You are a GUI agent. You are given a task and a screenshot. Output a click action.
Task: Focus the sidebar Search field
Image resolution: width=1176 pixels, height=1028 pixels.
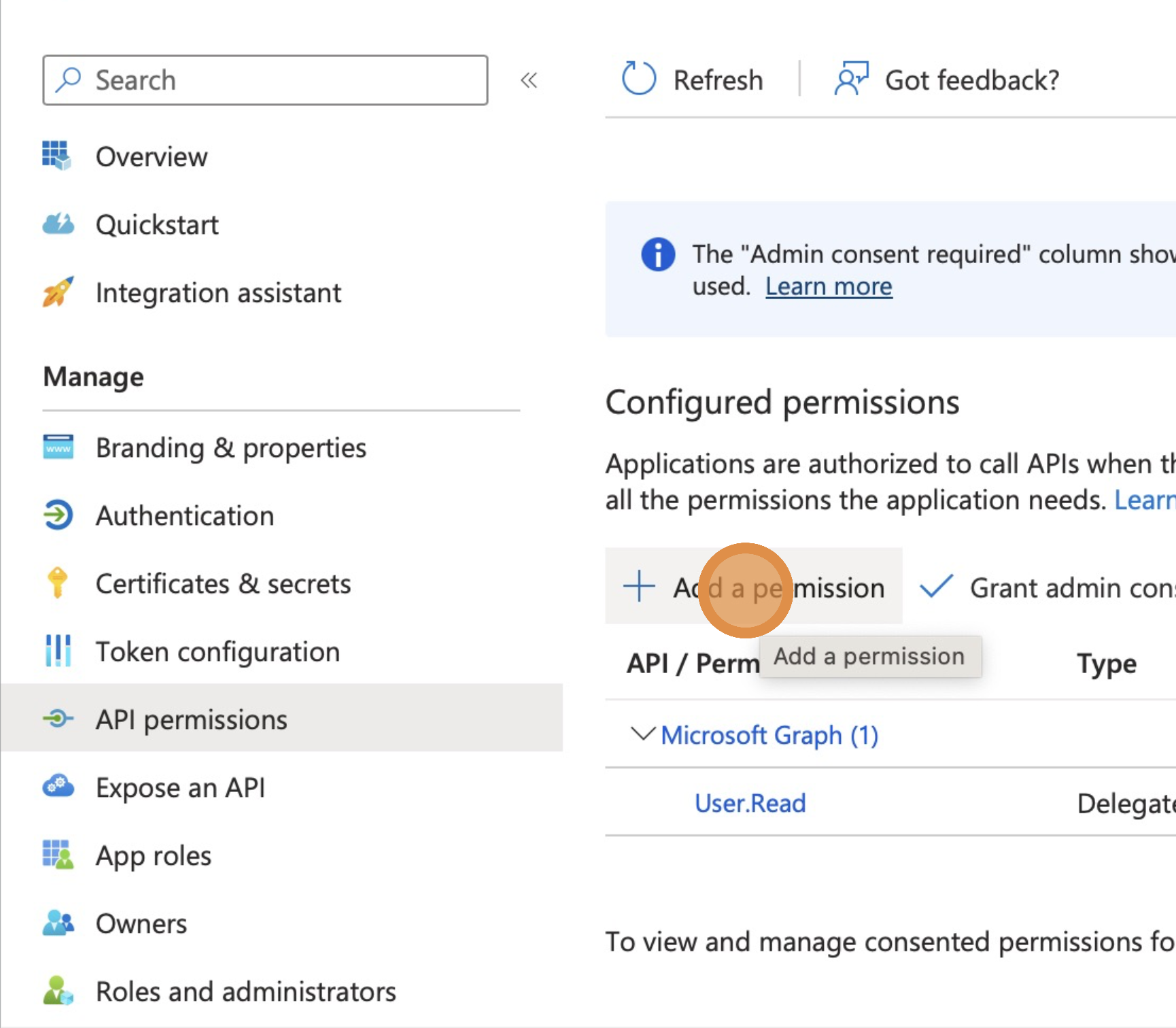click(x=265, y=80)
